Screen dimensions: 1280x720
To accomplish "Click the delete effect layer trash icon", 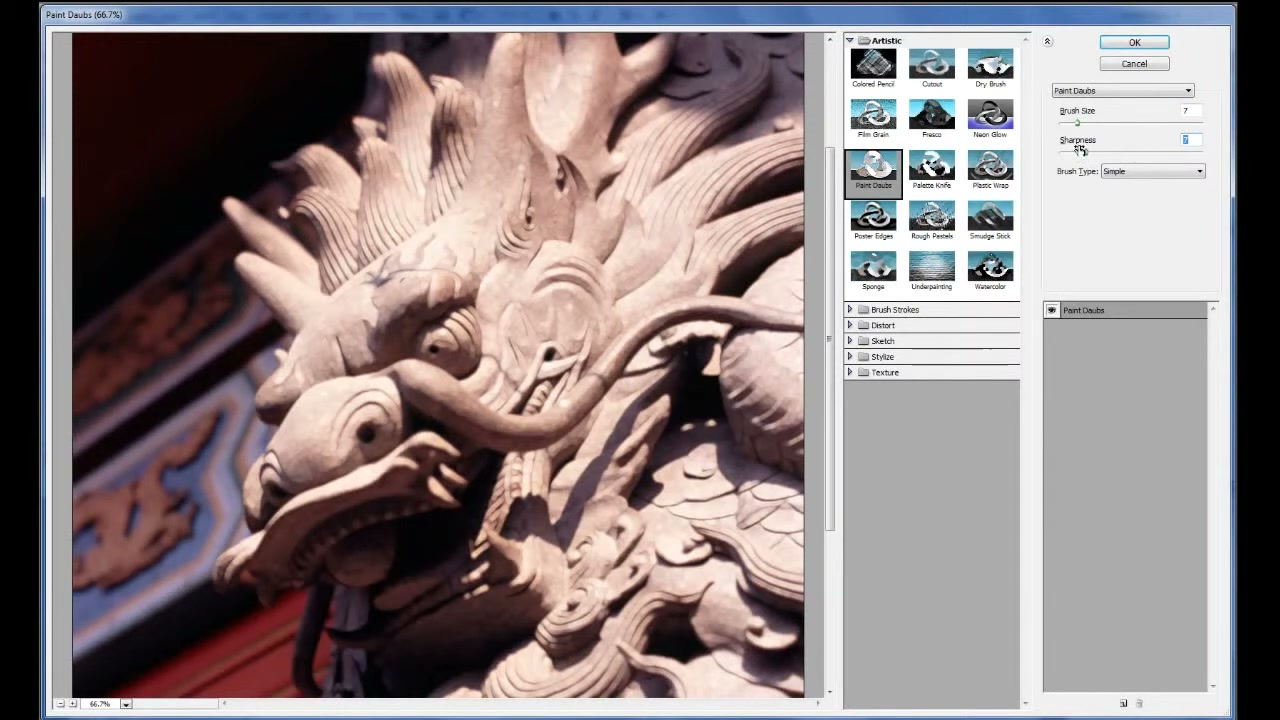I will [1139, 704].
